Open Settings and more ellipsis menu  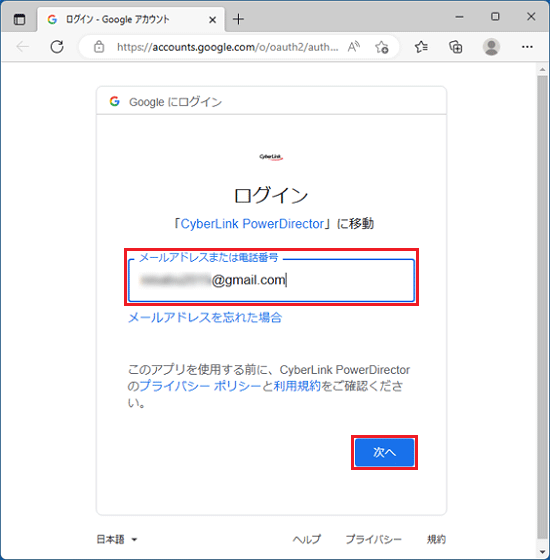click(x=527, y=47)
